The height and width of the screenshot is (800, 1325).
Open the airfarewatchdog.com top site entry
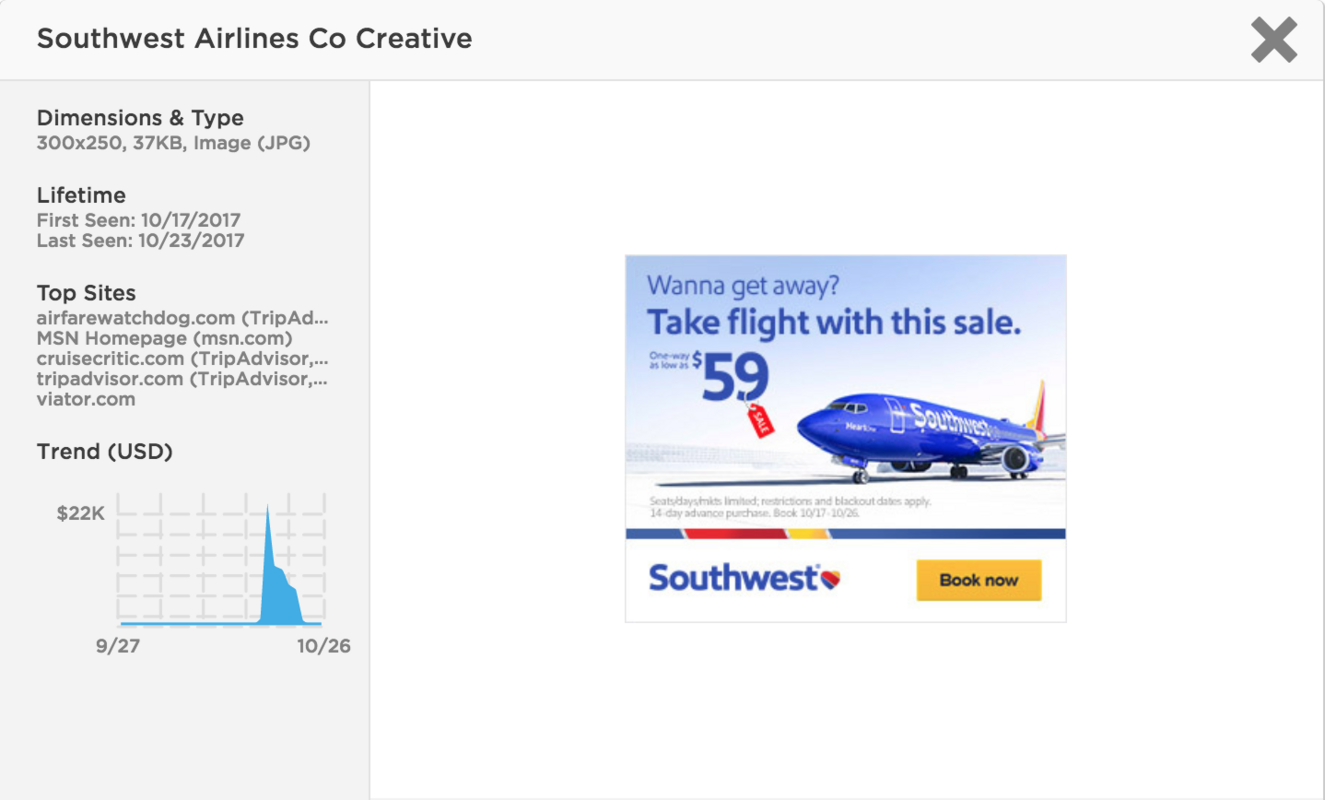(x=182, y=318)
